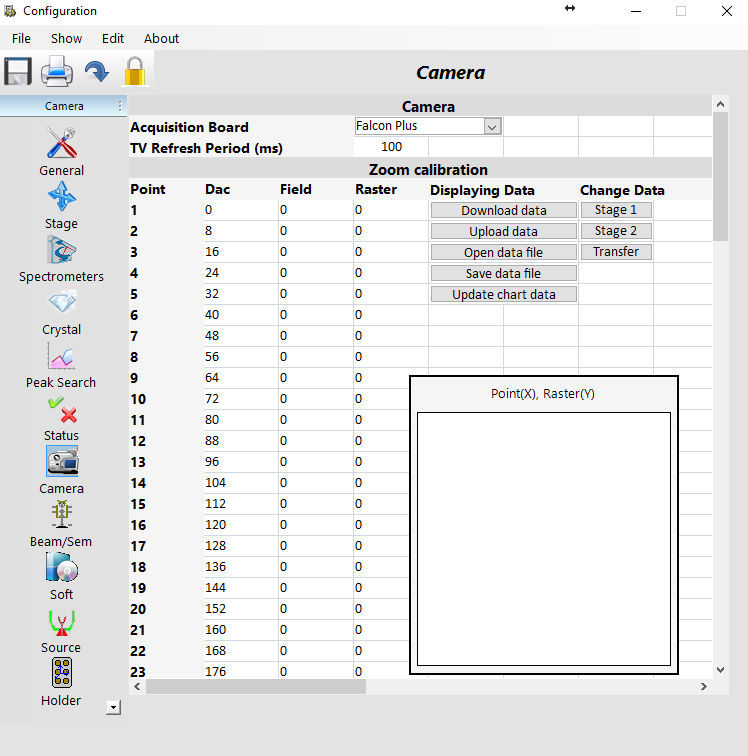Expand the Acquisition Board dropdown
Viewport: 748px width, 756px height.
pyautogui.click(x=491, y=127)
